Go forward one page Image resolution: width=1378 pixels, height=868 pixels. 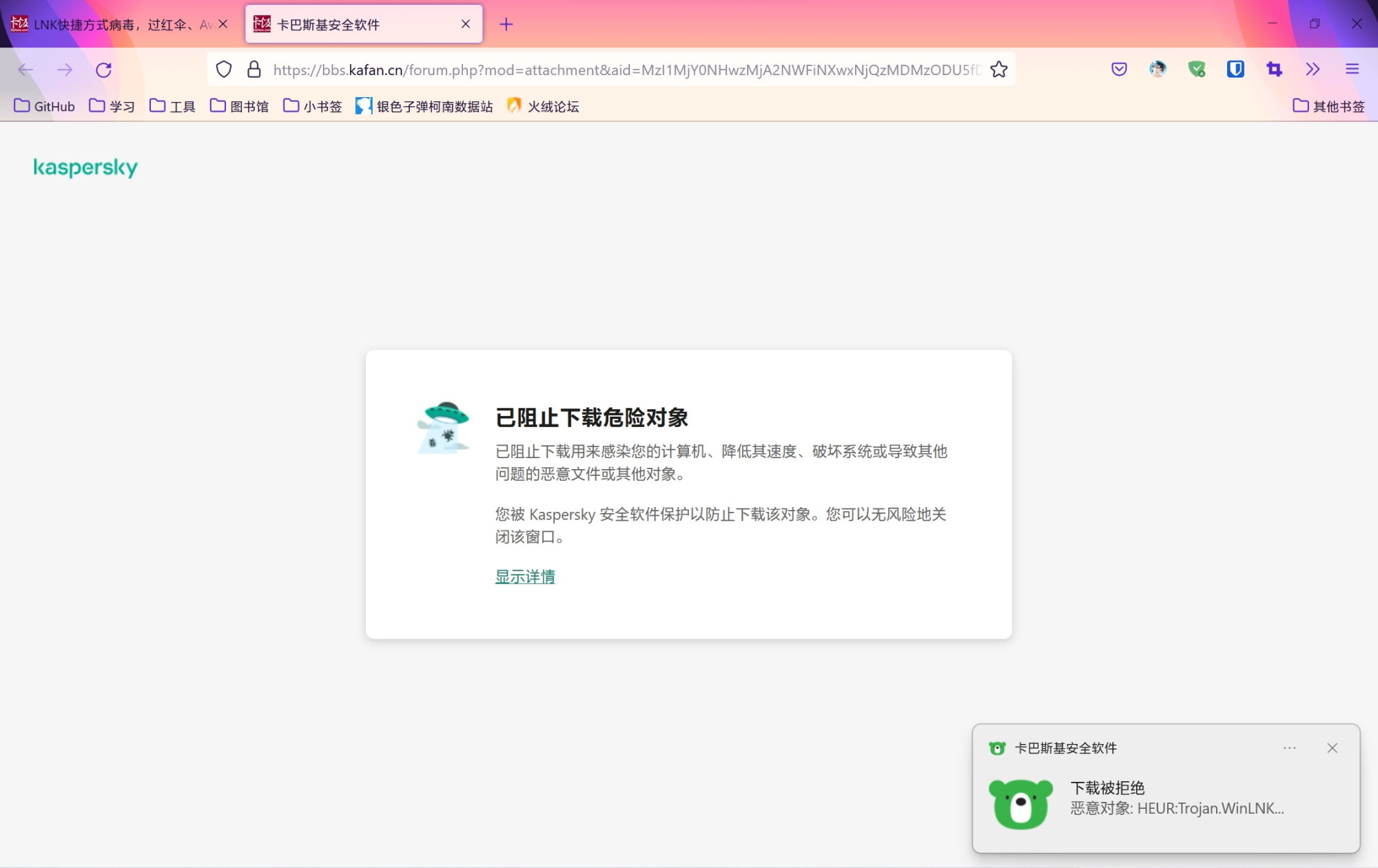coord(65,70)
